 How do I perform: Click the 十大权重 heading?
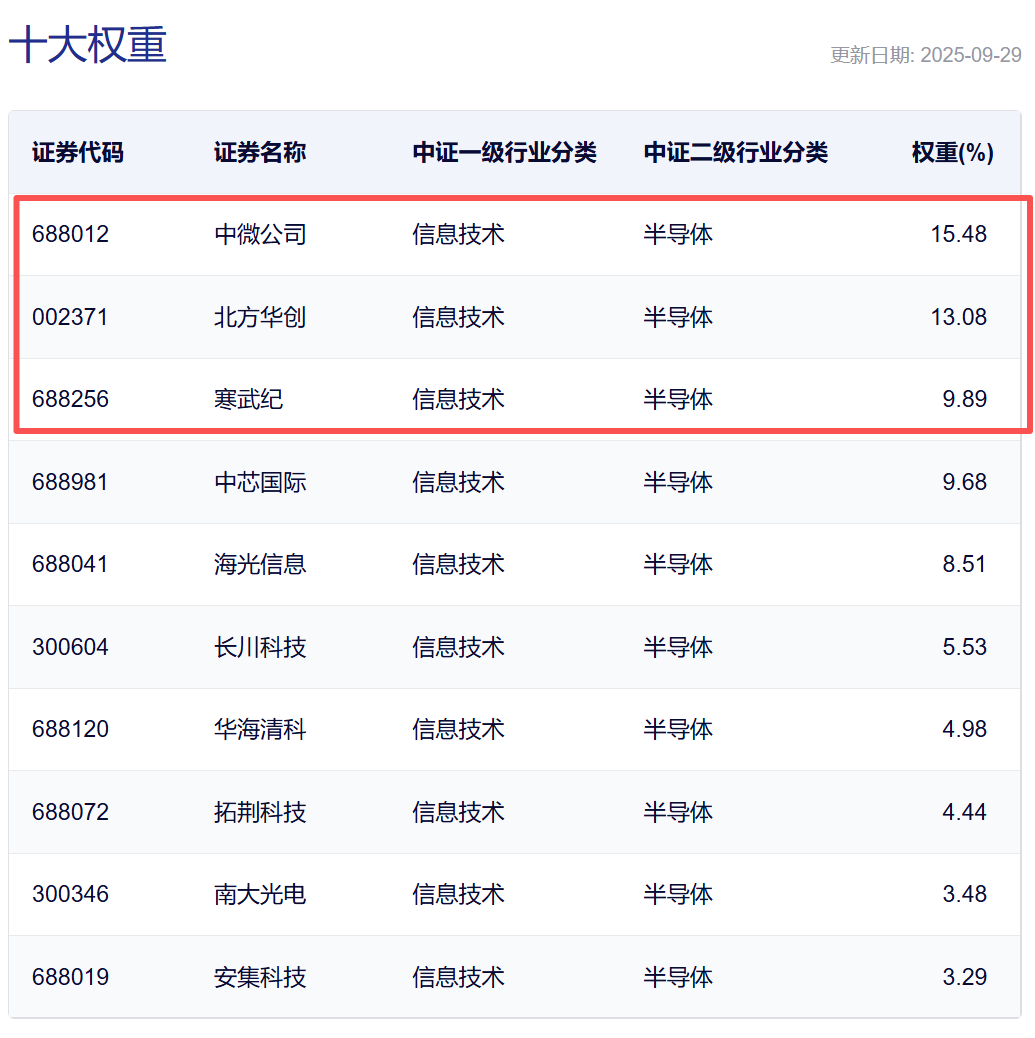pos(88,46)
